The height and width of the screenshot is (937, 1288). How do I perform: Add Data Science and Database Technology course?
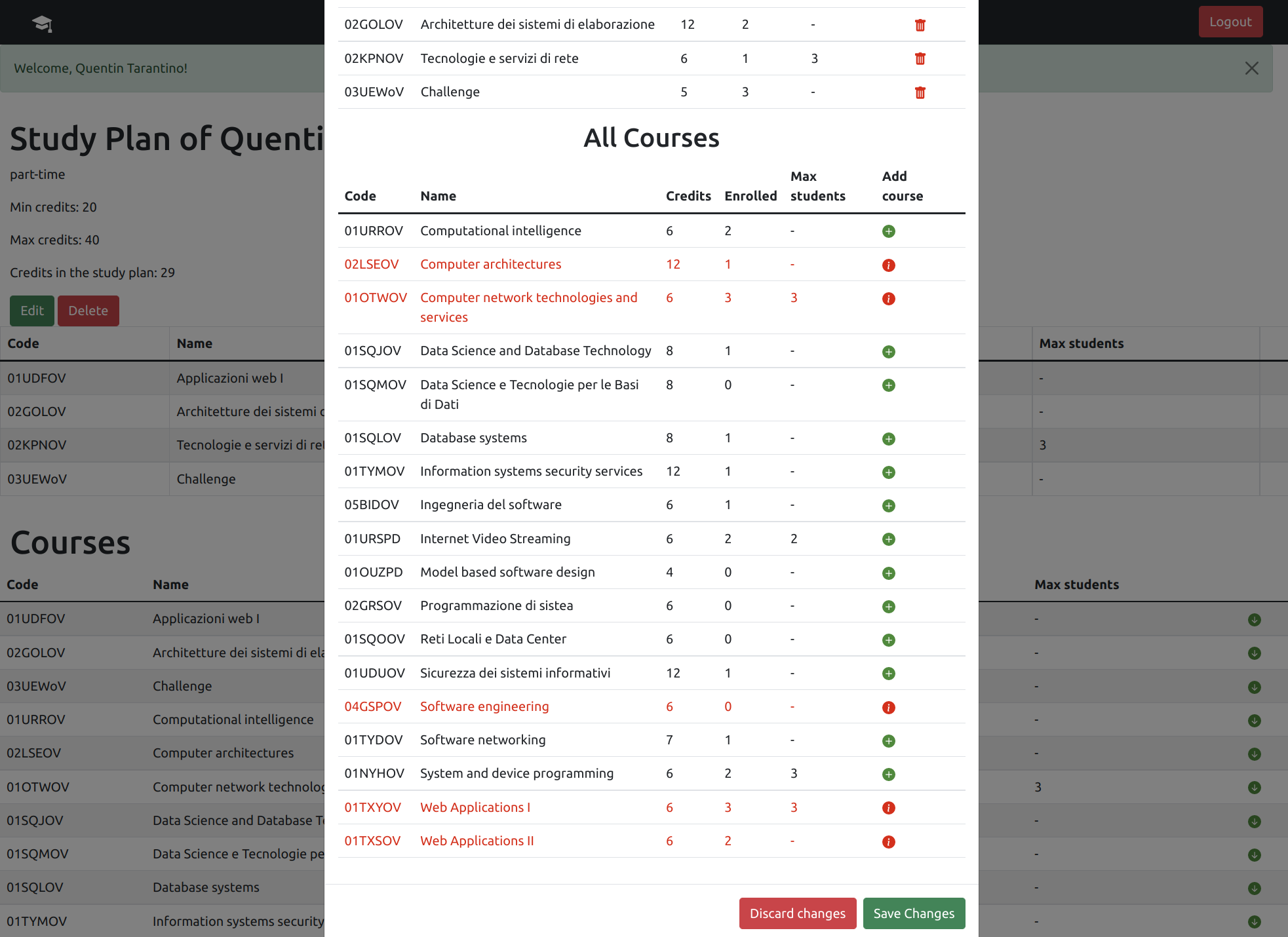(888, 352)
